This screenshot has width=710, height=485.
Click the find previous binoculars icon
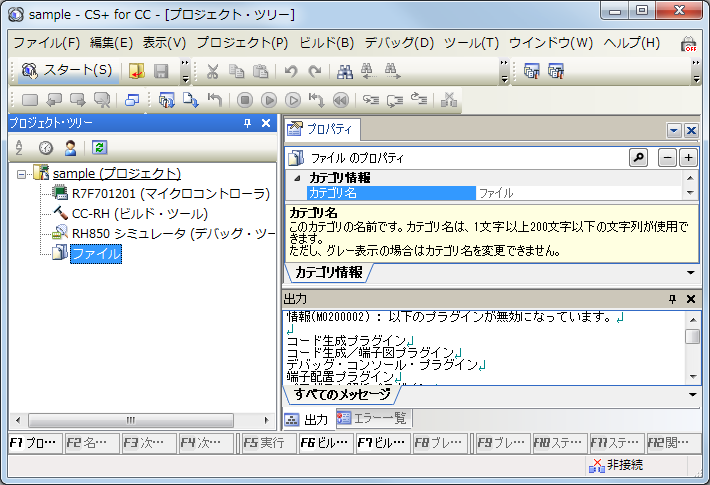tap(368, 71)
